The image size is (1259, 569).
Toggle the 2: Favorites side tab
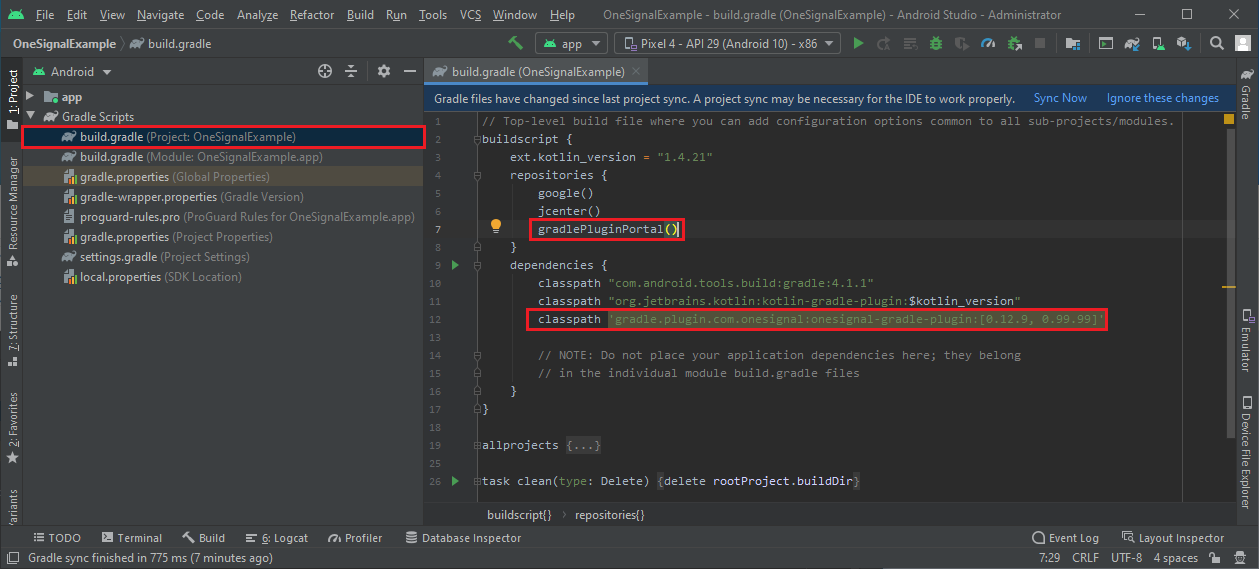point(12,428)
